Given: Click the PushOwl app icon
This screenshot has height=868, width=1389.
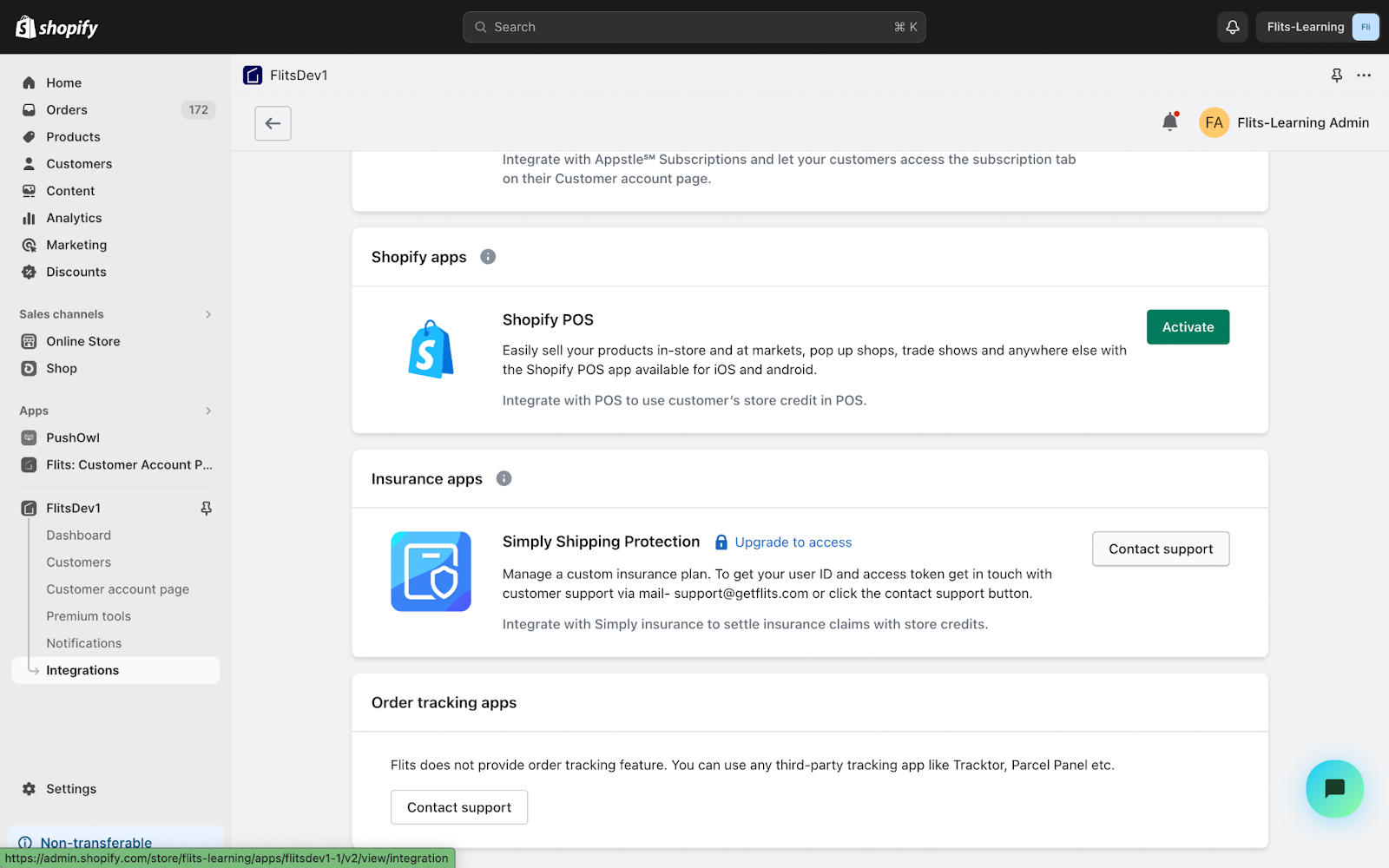Looking at the screenshot, I should click(x=29, y=437).
